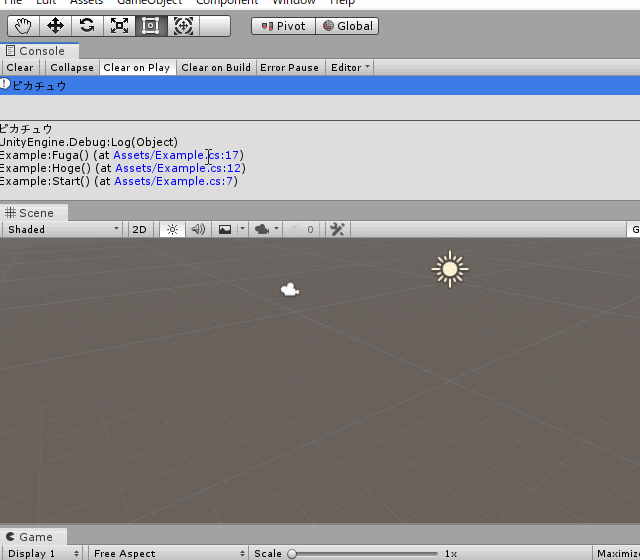This screenshot has height=560, width=640.
Task: Toggle scene audio speaker icon
Action: [x=198, y=229]
